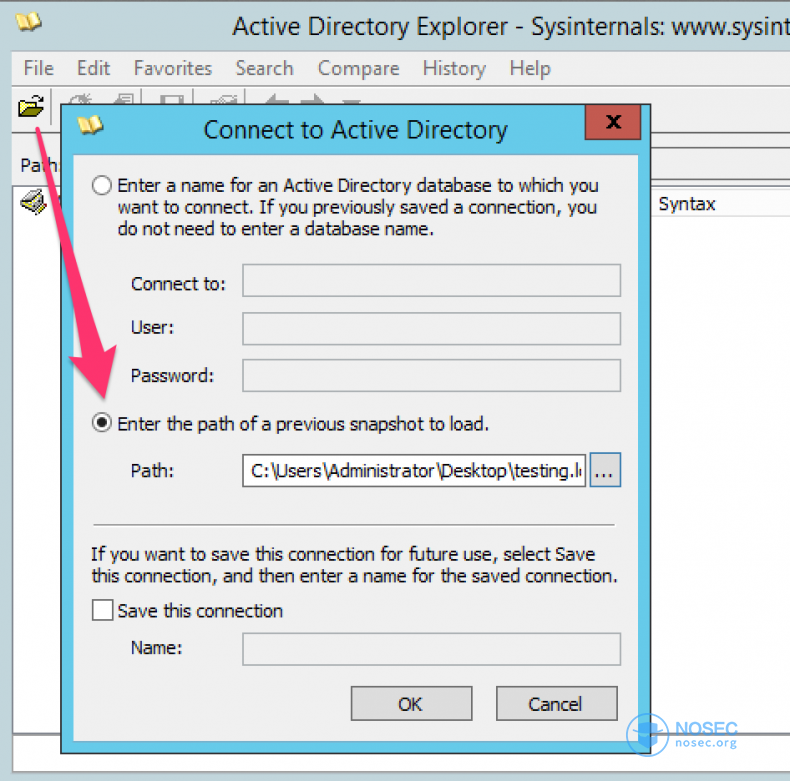
Task: Open the Favorites menu
Action: tap(173, 68)
